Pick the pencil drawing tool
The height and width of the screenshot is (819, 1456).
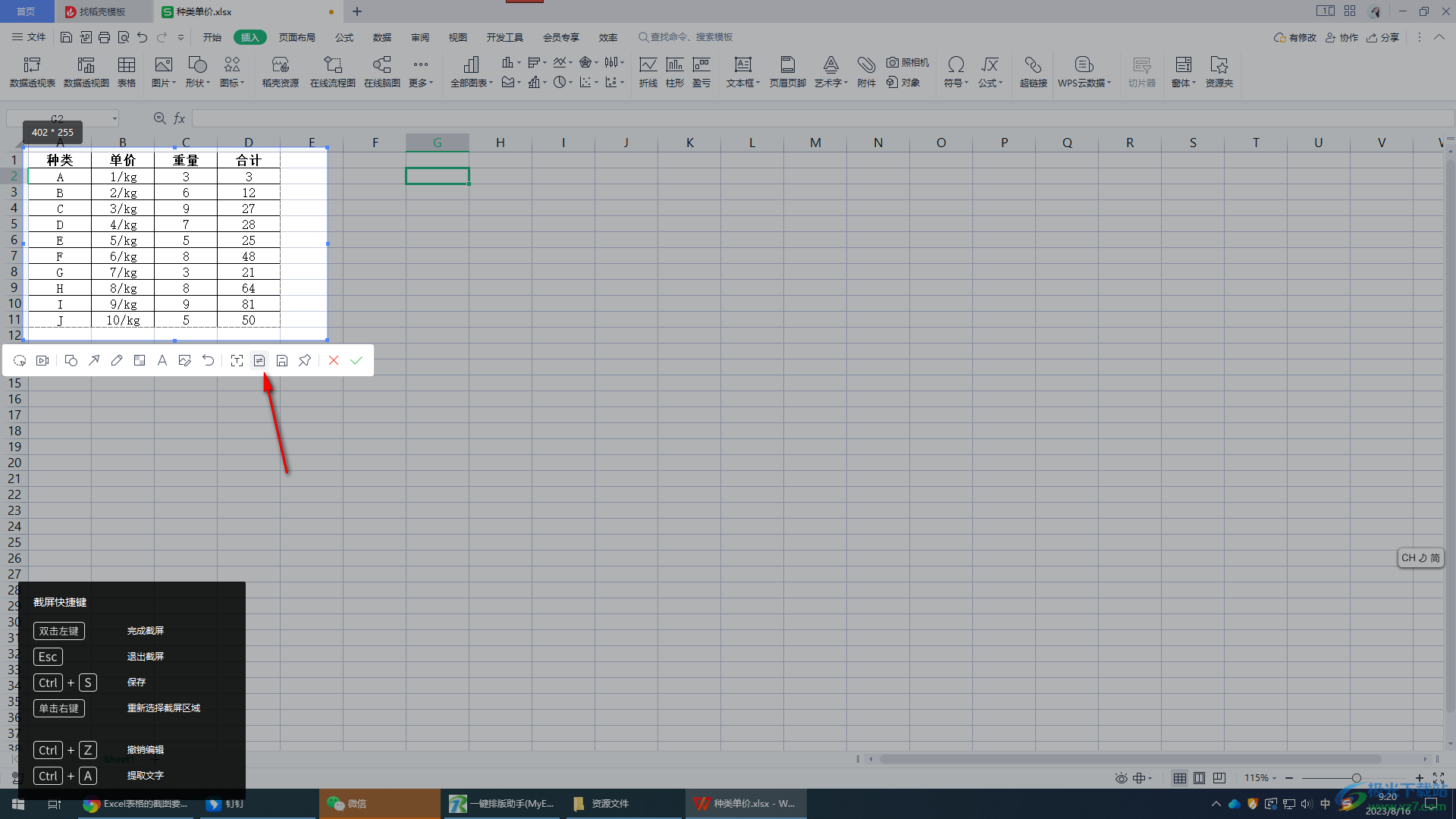pyautogui.click(x=117, y=361)
